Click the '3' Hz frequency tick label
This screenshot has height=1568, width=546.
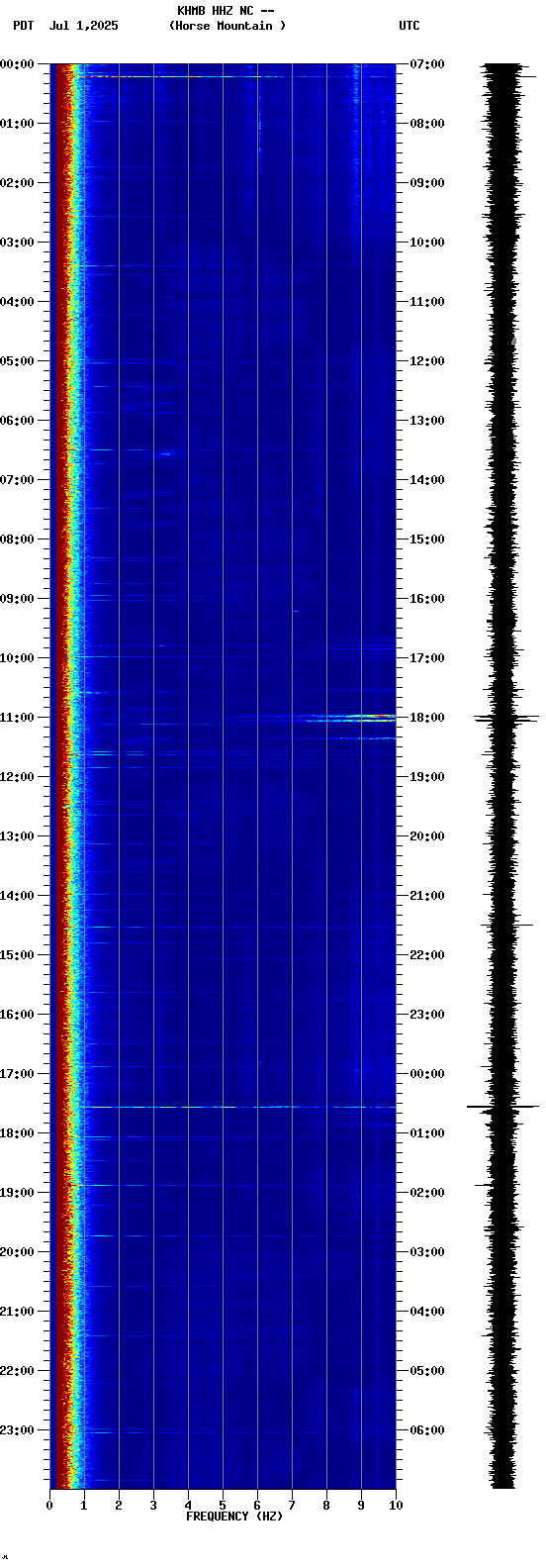[x=153, y=1506]
